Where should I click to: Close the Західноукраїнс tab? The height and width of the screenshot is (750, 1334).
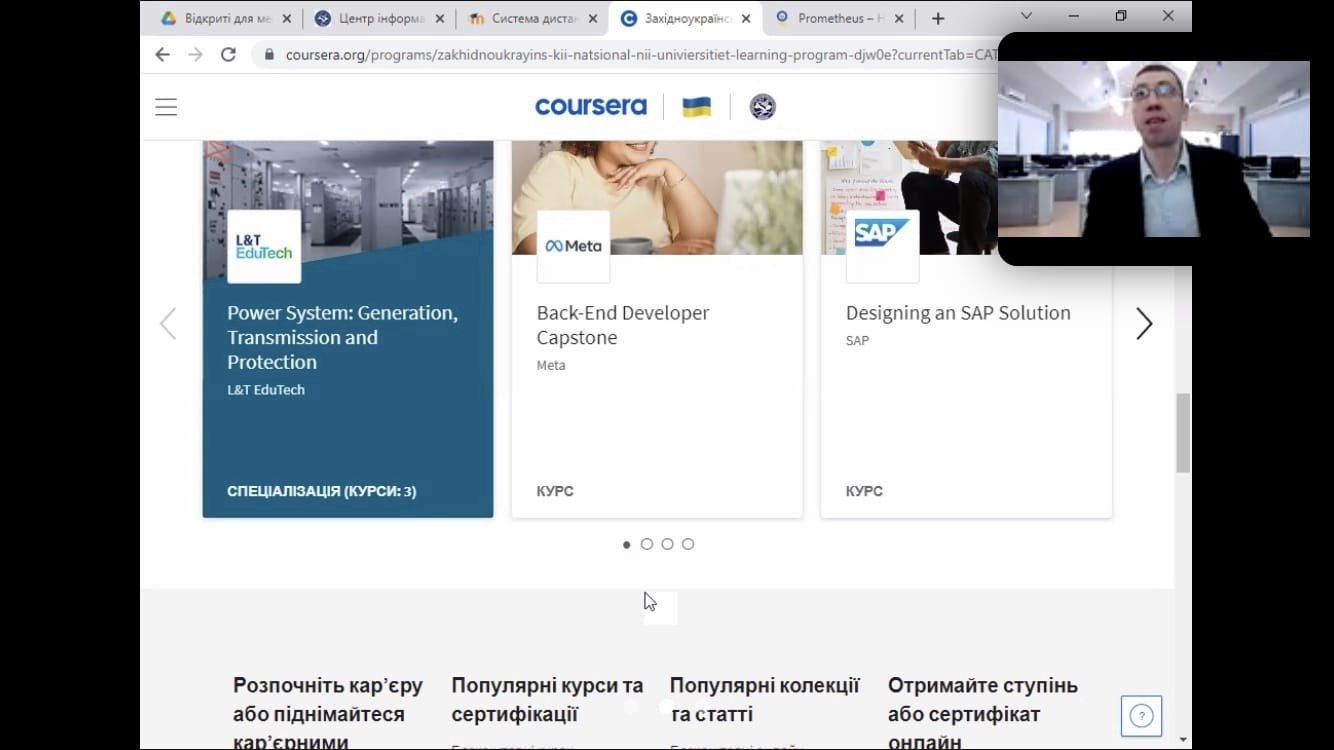(746, 18)
